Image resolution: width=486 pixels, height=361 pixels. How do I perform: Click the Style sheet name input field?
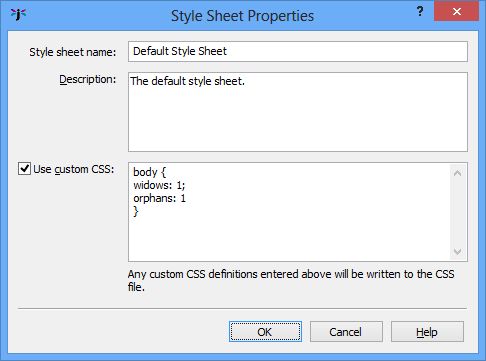[x=298, y=52]
